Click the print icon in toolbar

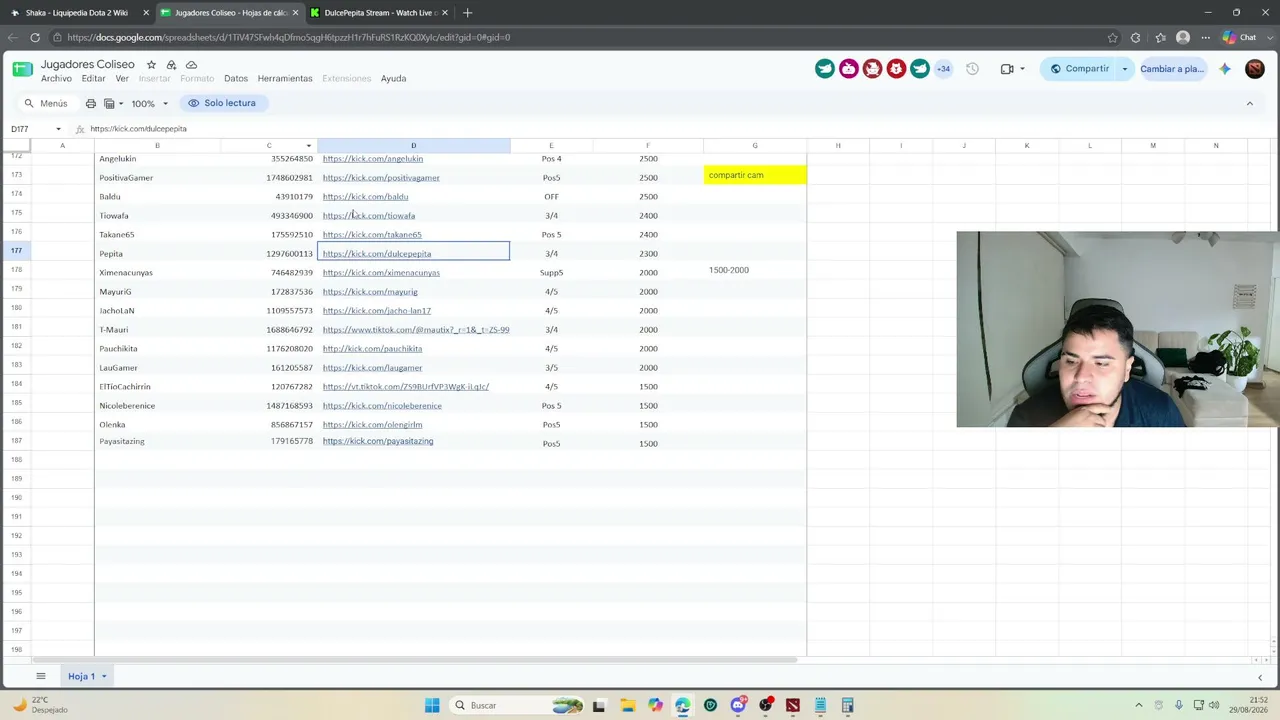[91, 103]
